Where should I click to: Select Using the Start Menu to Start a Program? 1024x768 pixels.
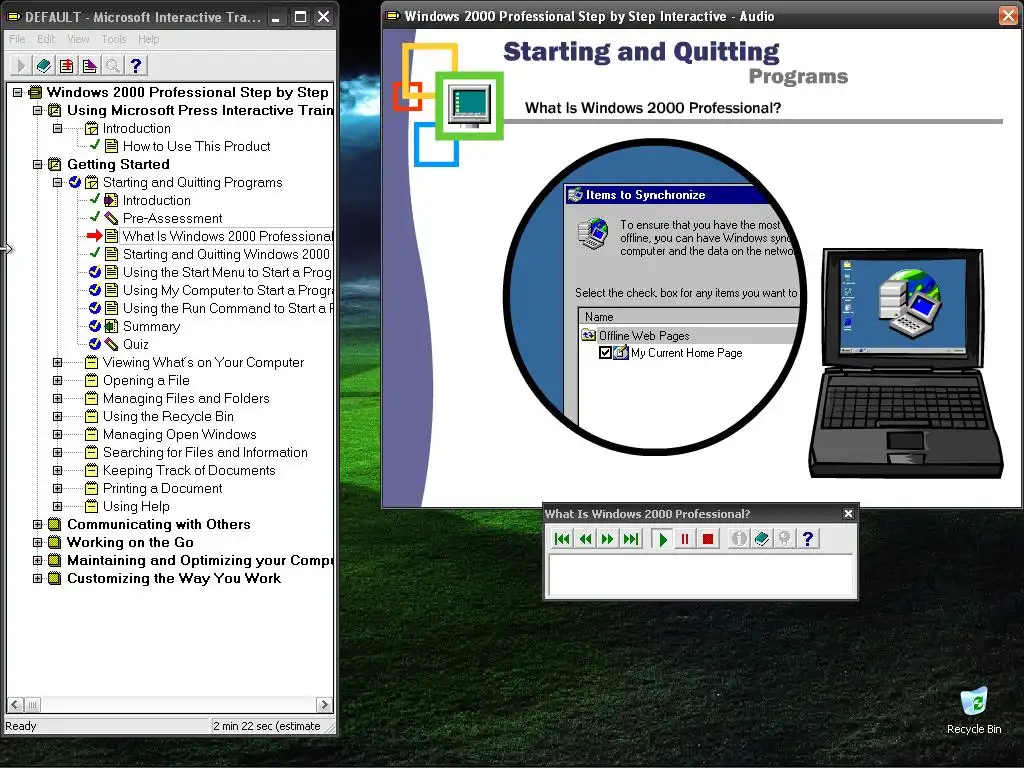click(x=227, y=272)
